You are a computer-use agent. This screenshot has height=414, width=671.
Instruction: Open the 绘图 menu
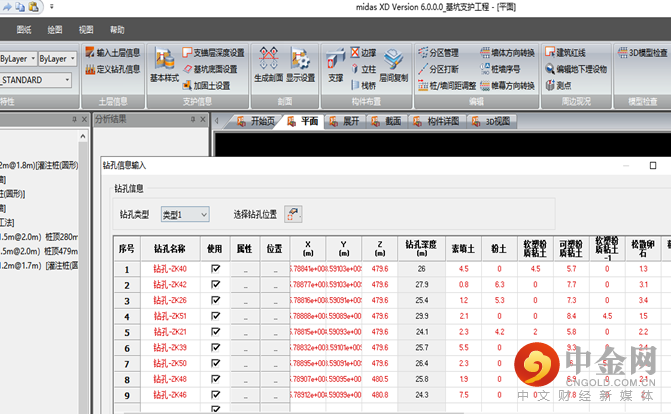point(55,30)
